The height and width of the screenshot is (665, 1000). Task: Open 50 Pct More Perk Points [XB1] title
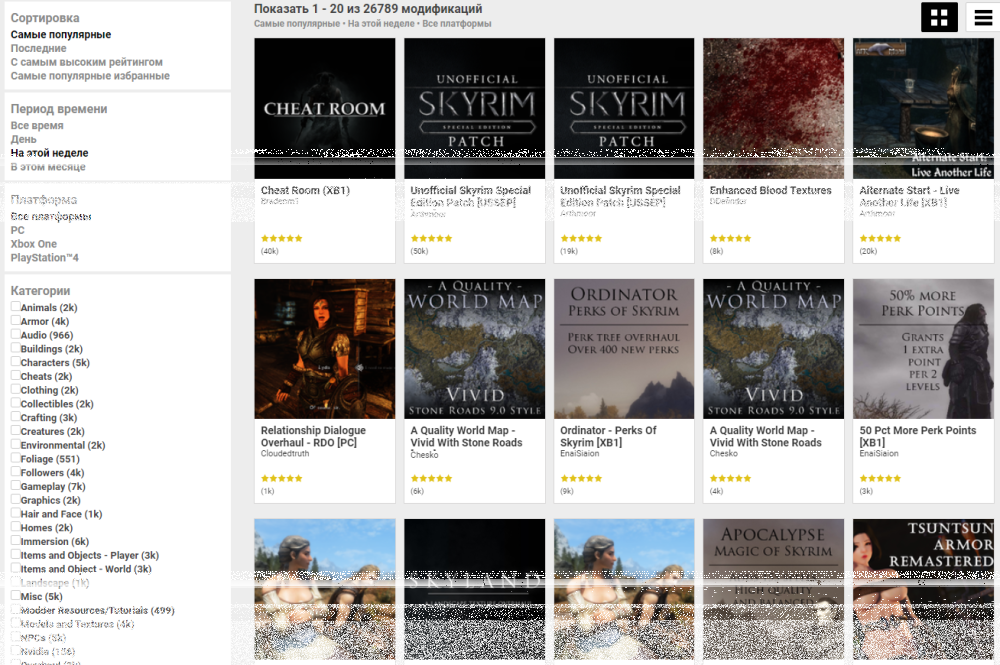[918, 437]
